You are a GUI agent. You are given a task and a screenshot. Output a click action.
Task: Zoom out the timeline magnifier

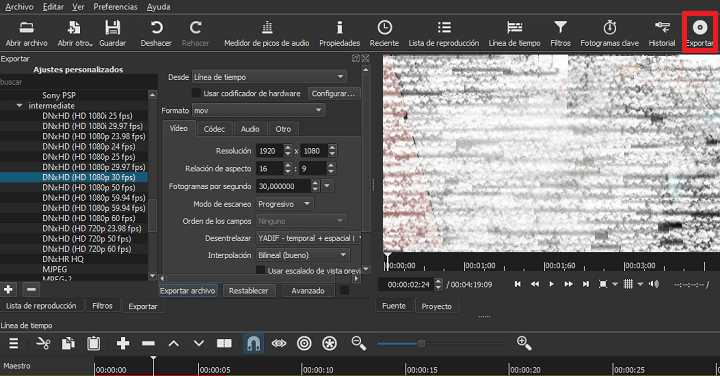(359, 343)
